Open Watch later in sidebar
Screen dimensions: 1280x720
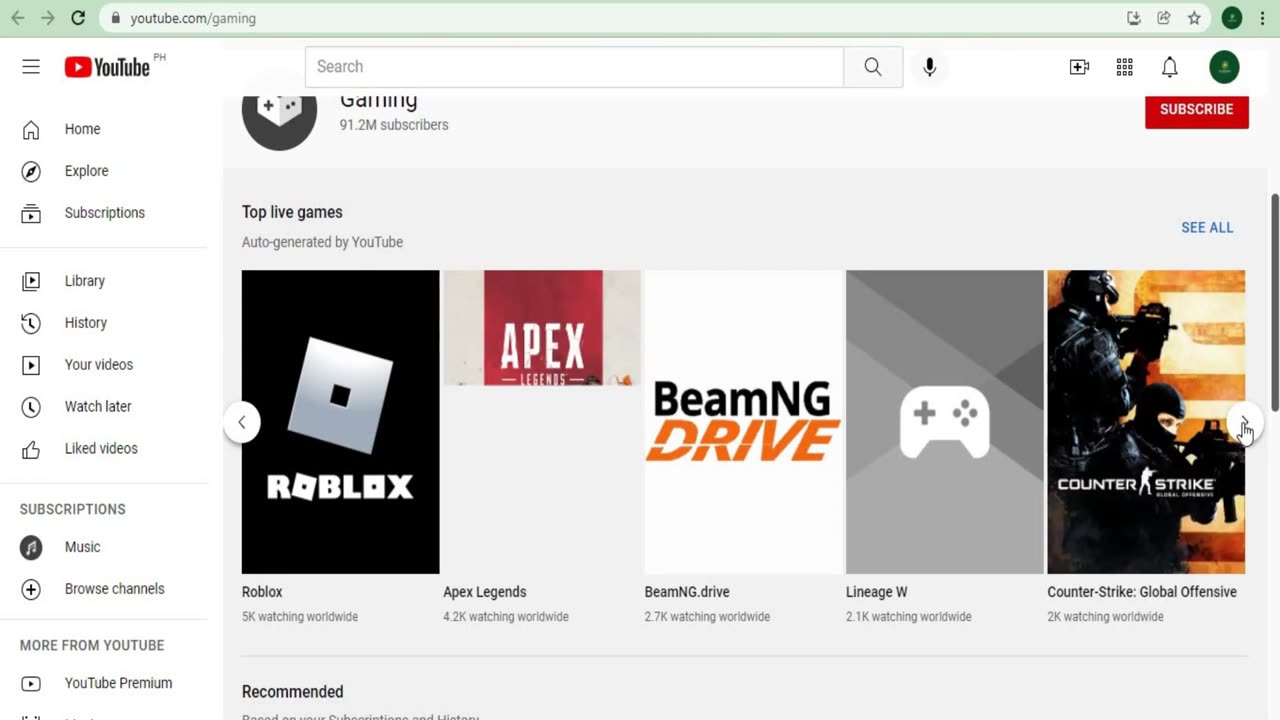coord(104,407)
